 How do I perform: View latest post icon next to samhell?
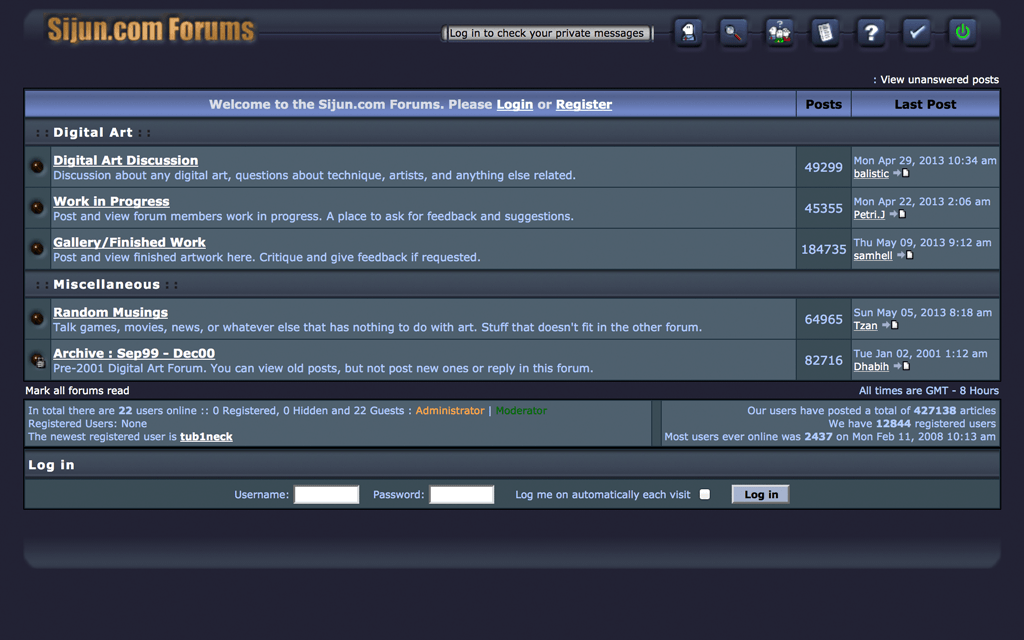[904, 256]
